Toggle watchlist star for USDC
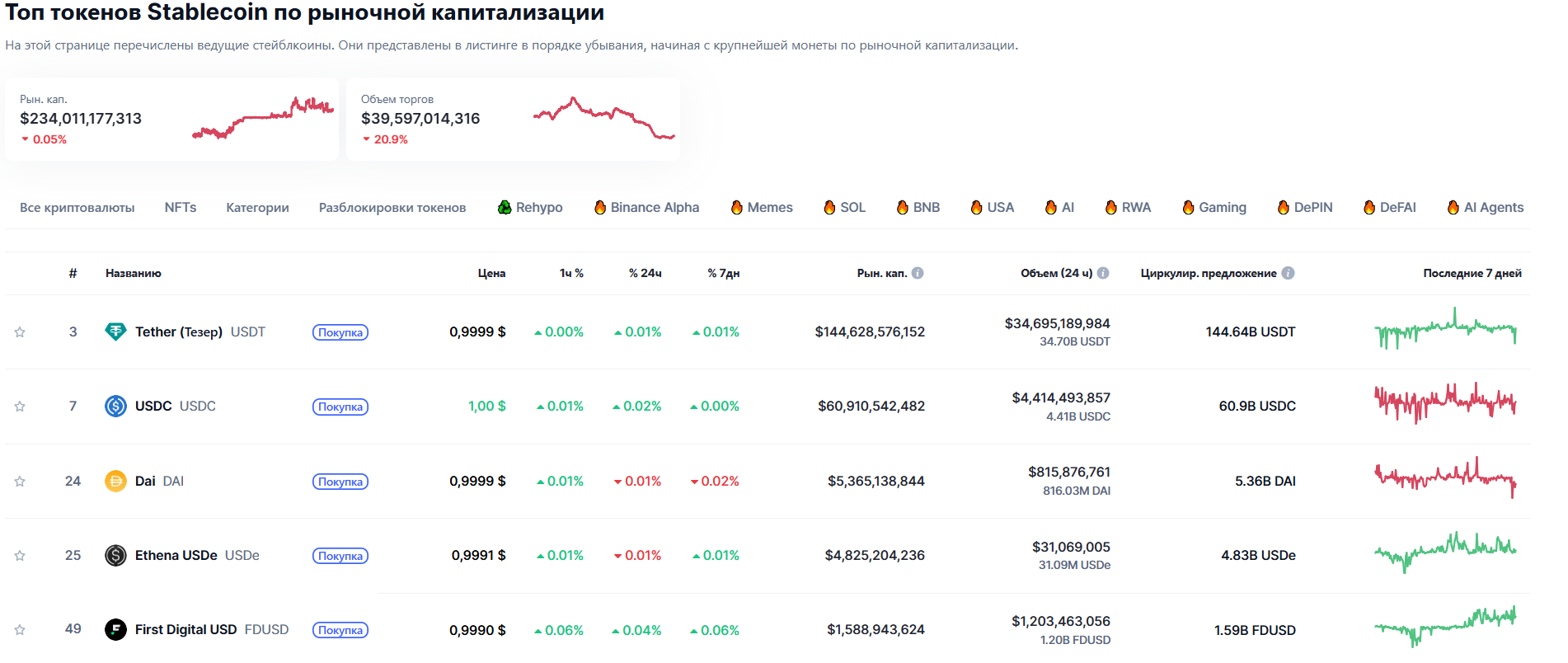This screenshot has width=1568, height=663. [20, 407]
